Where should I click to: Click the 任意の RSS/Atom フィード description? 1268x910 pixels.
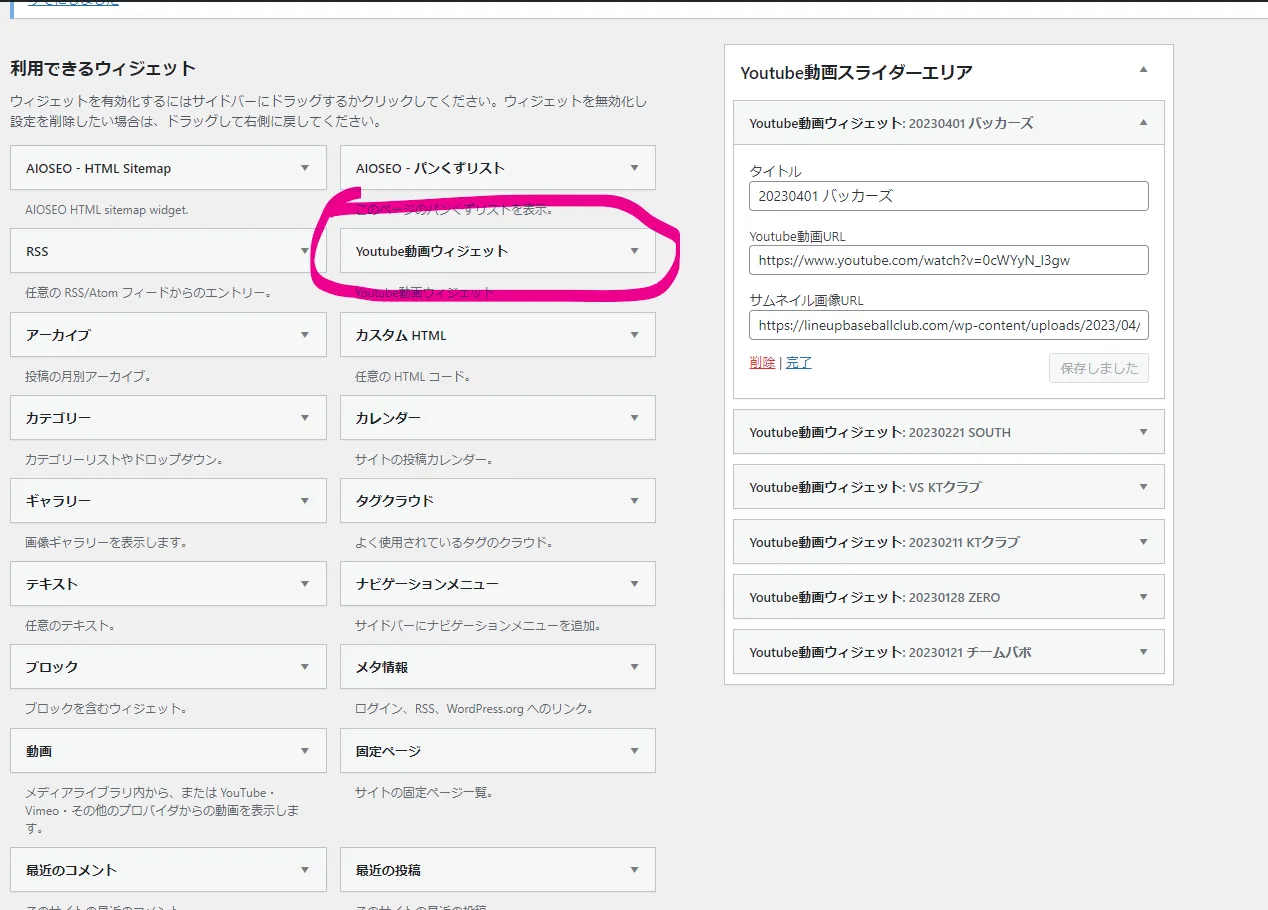point(148,293)
